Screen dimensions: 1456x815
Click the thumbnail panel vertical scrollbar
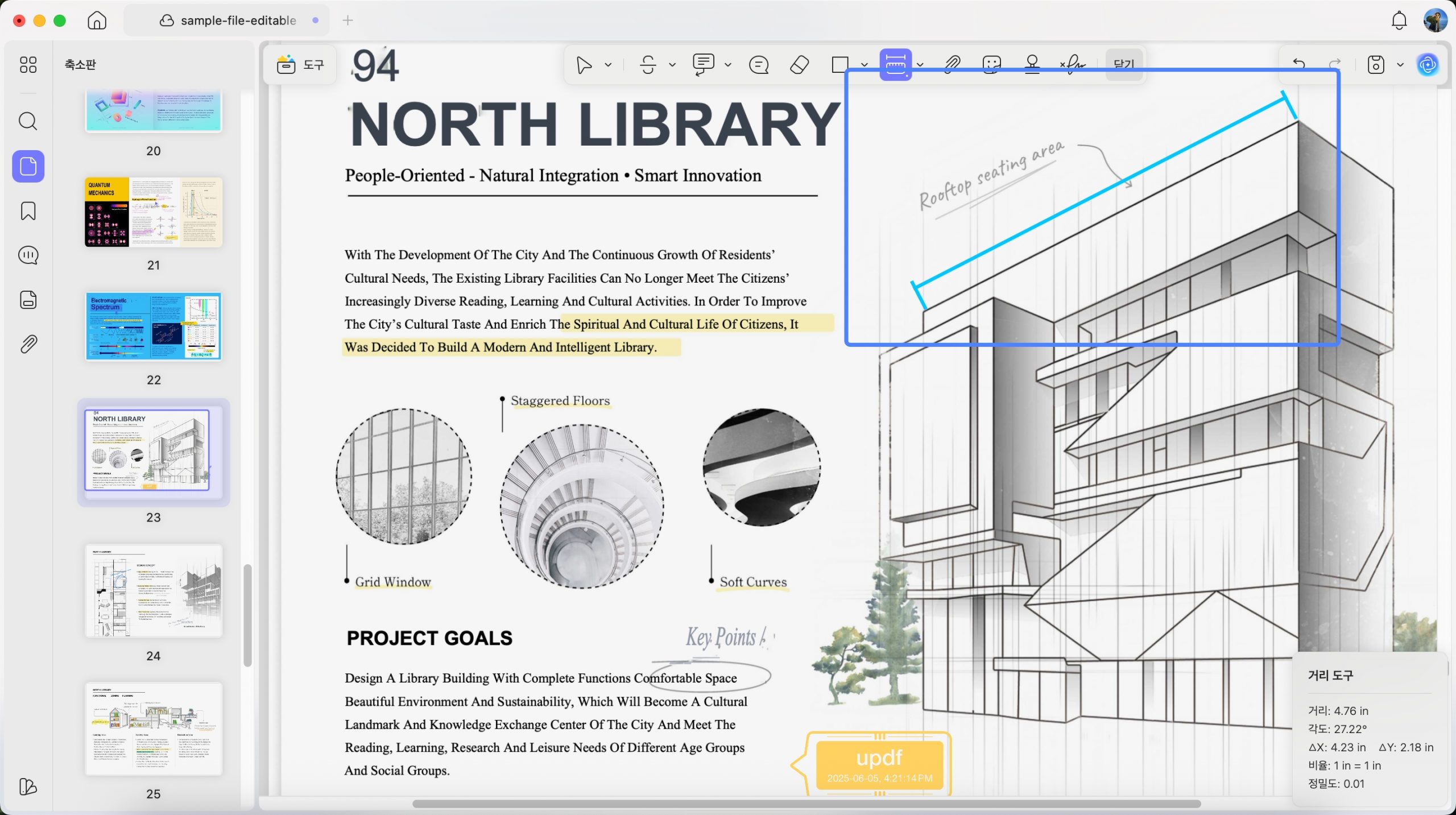247,615
